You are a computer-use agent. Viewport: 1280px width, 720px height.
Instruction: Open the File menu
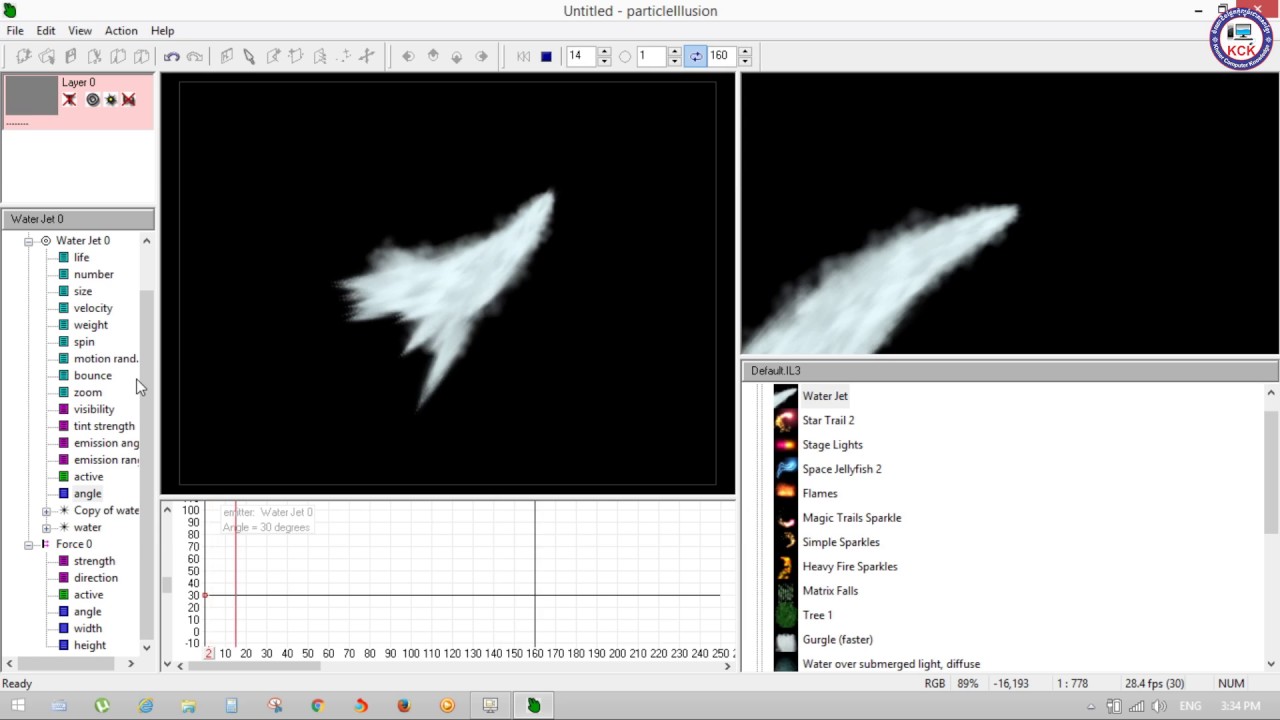pyautogui.click(x=15, y=31)
